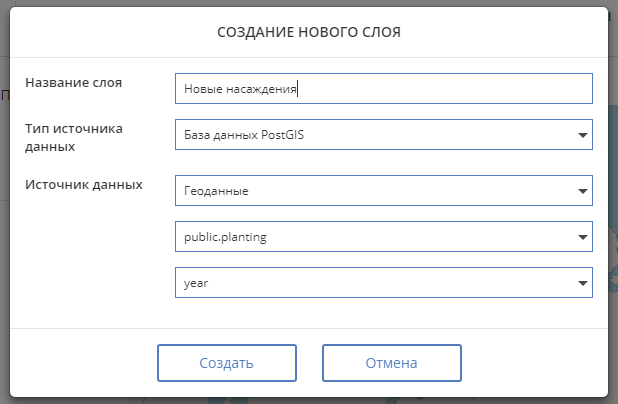Cancel the dialog with Отмена button

pyautogui.click(x=391, y=363)
